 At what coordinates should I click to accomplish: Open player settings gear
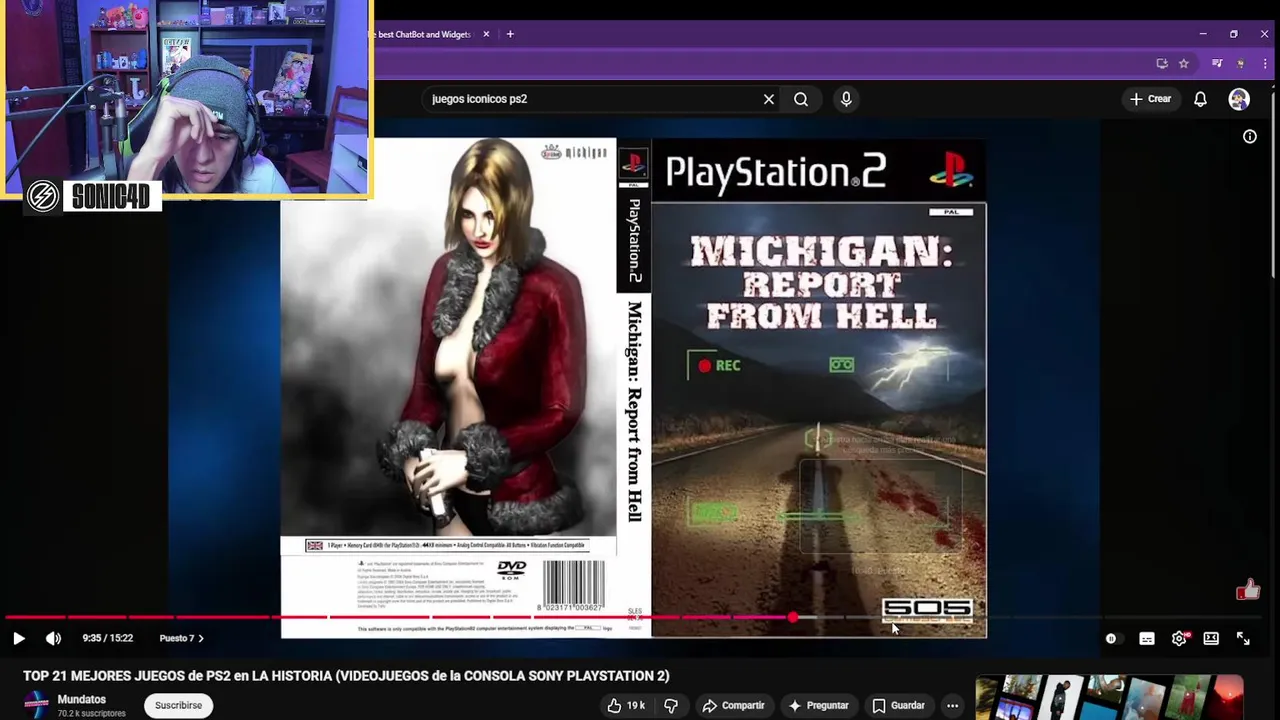pyautogui.click(x=1179, y=638)
